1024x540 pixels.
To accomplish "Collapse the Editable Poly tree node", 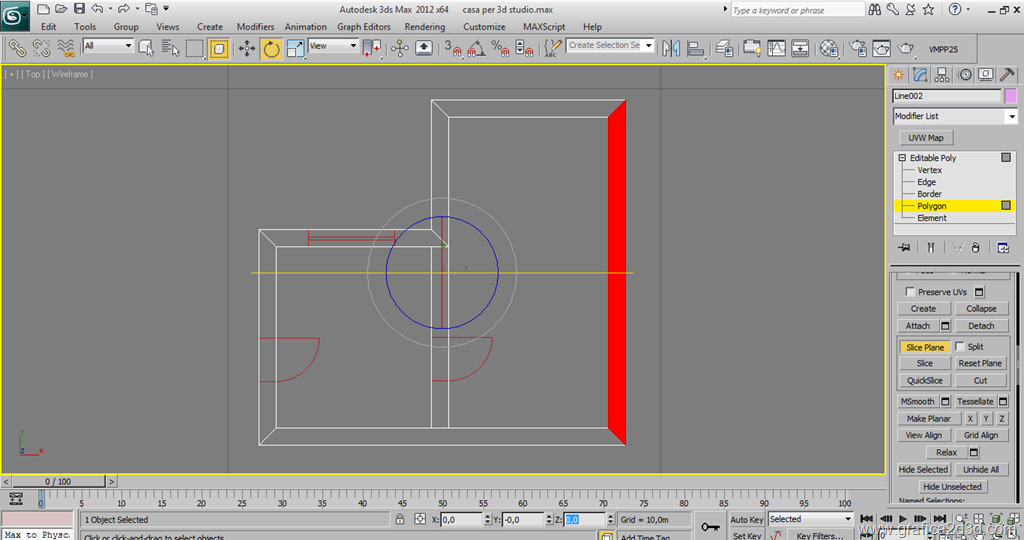I will [x=902, y=158].
